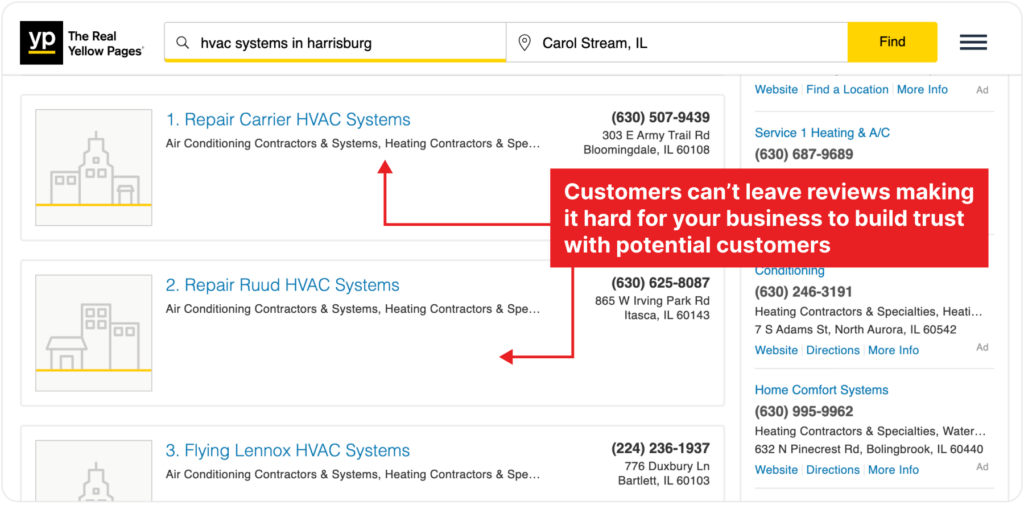Click the categories line under Repair Carrier
The width and height of the screenshot is (1024, 505).
(x=353, y=143)
